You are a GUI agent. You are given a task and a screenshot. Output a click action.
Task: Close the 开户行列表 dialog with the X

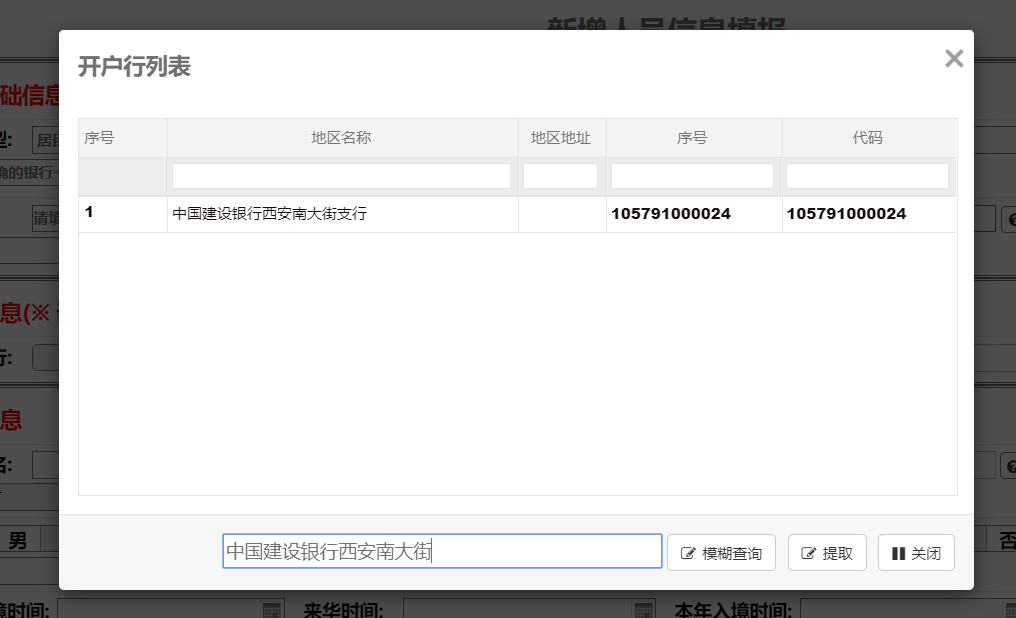[x=953, y=59]
